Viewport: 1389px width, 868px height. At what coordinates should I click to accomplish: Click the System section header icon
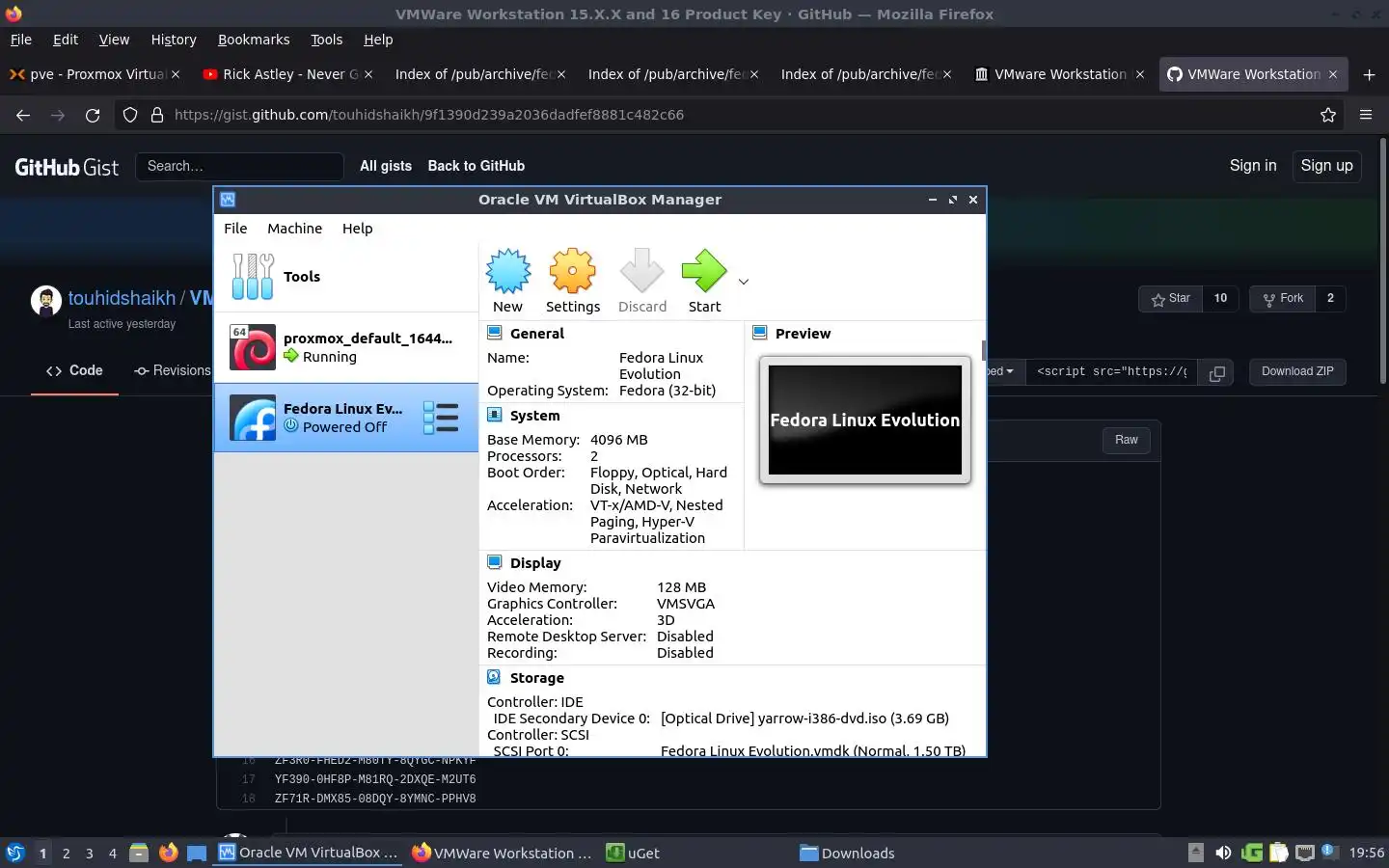[x=495, y=415]
